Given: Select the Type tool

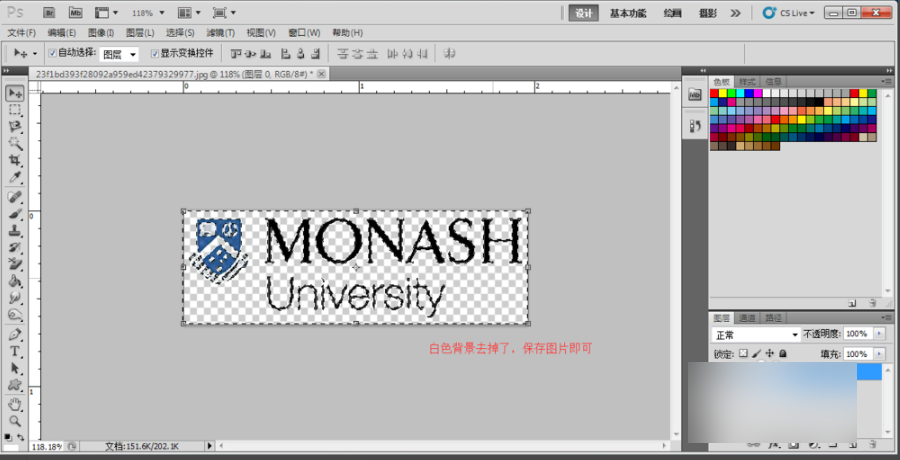Looking at the screenshot, I should pos(15,351).
